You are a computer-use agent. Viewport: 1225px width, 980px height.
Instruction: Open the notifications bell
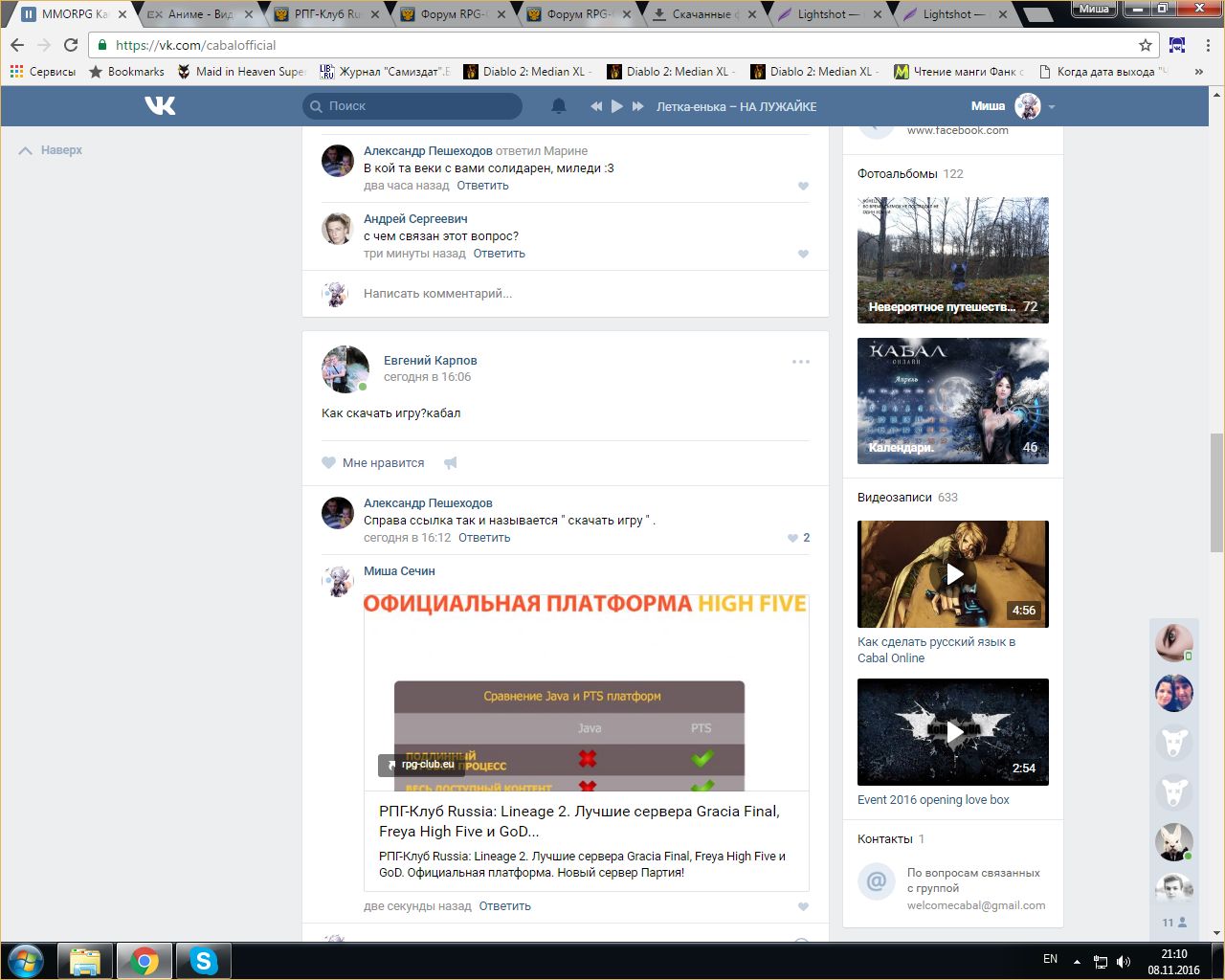point(559,106)
